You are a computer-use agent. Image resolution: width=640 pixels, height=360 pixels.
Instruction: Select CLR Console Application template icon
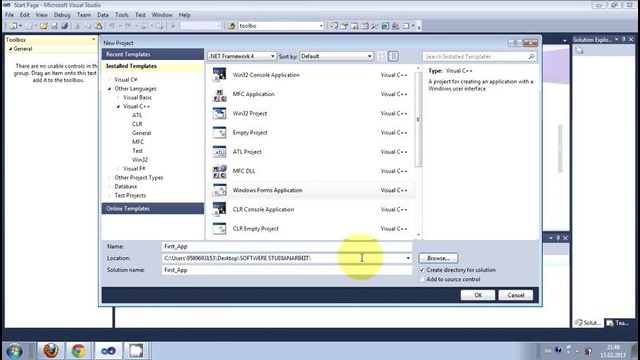point(219,209)
